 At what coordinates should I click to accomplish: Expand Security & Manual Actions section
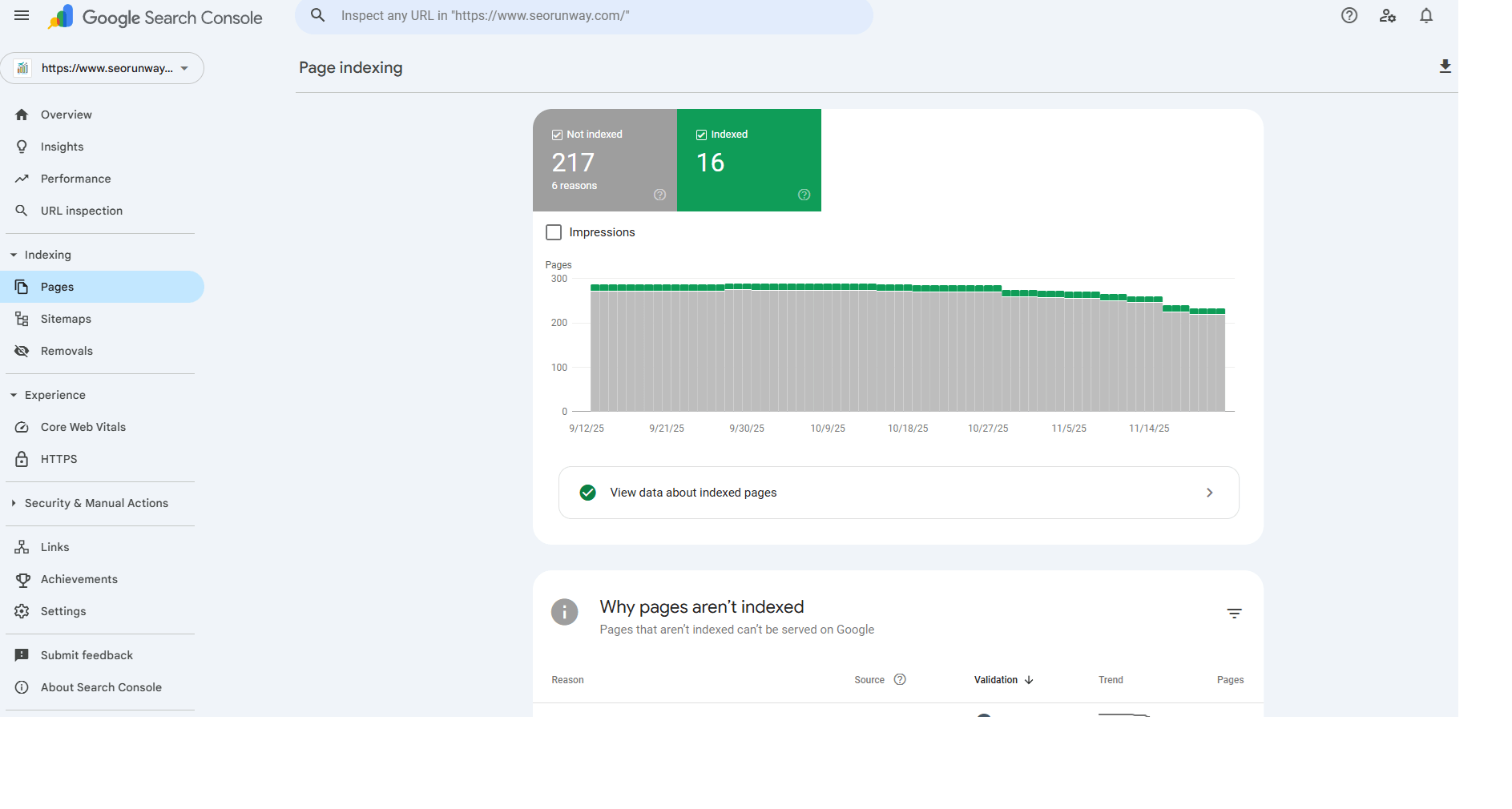(14, 503)
